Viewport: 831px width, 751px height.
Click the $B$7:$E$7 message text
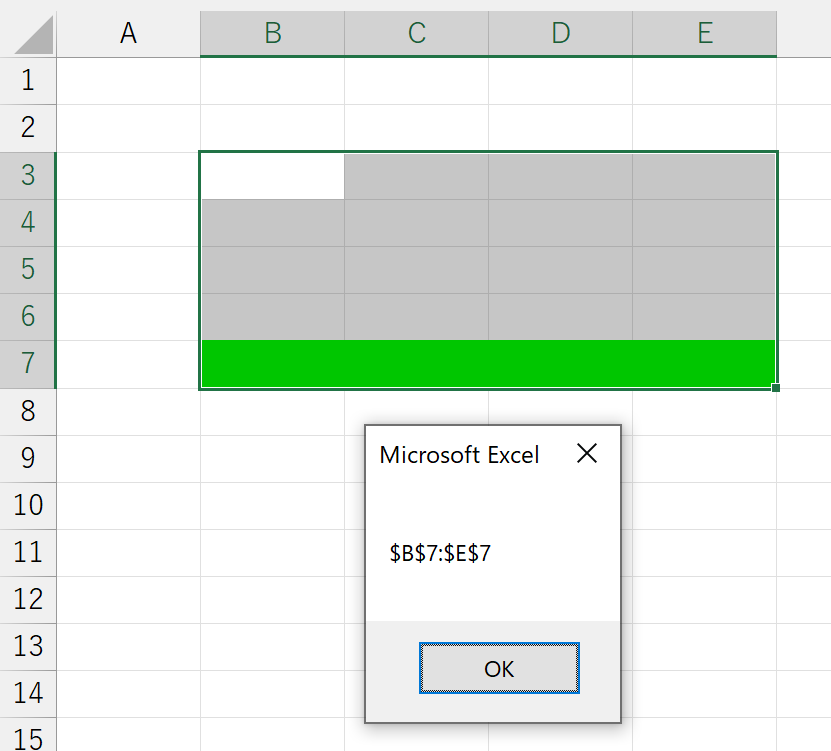click(x=440, y=553)
